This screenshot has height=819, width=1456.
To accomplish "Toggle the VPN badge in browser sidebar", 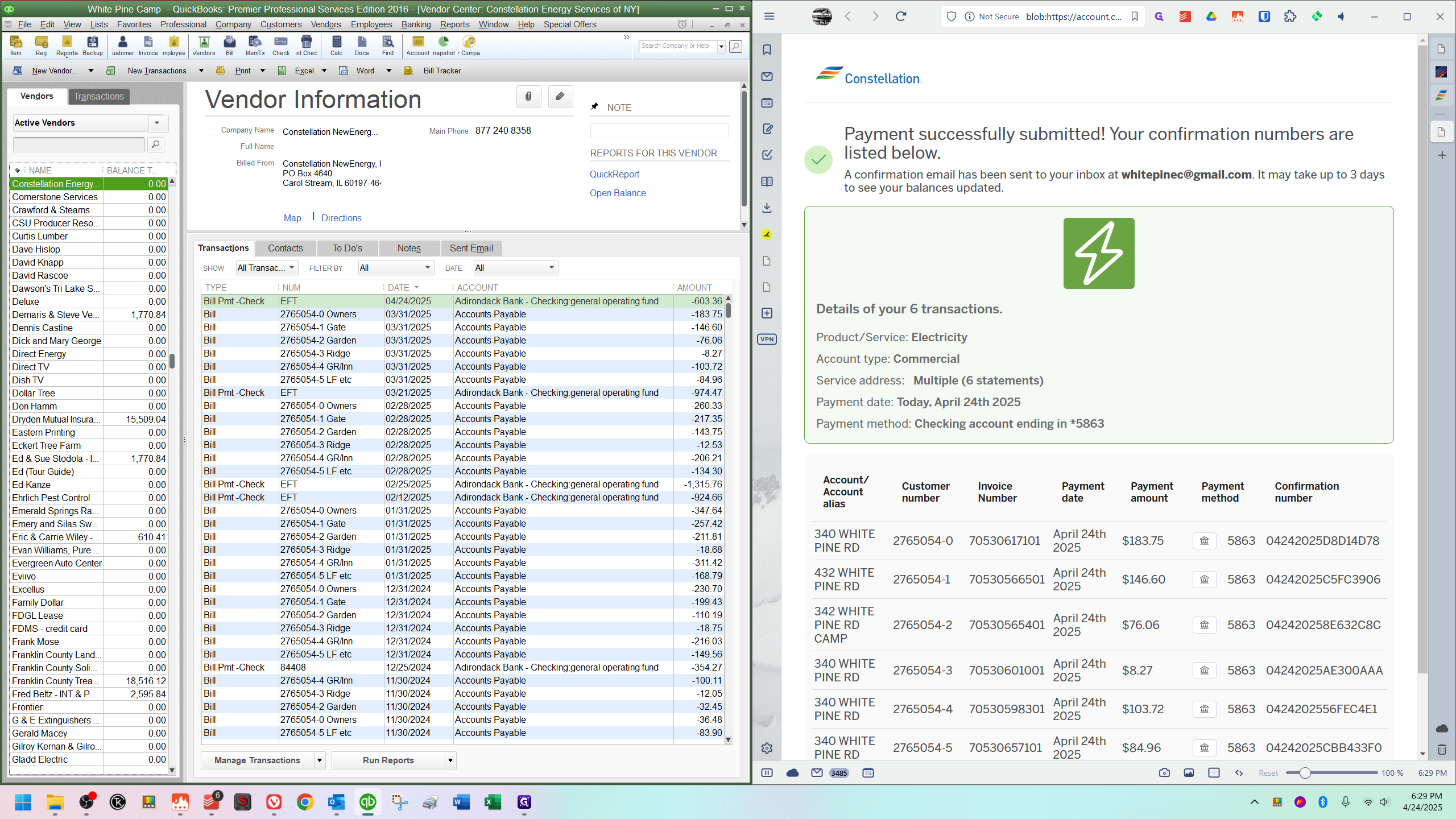I will [x=767, y=340].
